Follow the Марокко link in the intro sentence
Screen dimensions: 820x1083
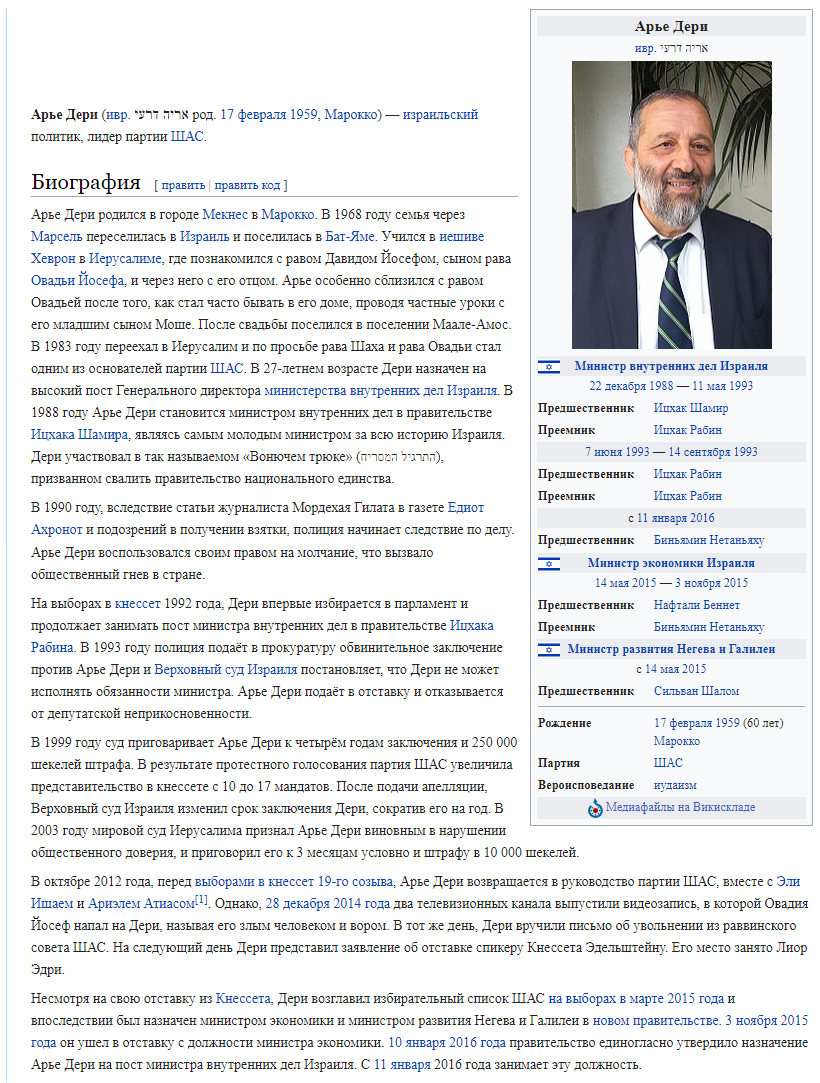click(x=351, y=115)
